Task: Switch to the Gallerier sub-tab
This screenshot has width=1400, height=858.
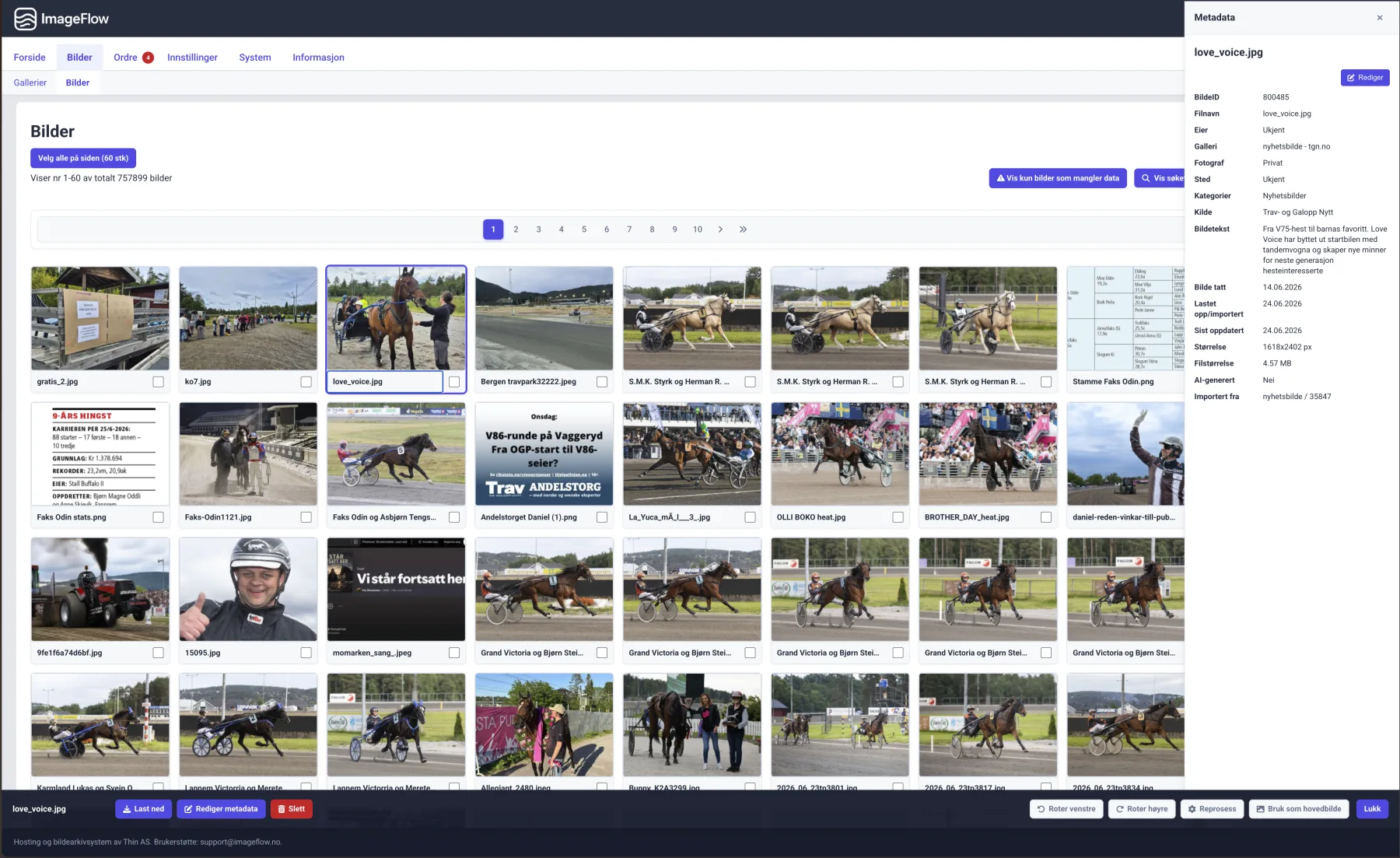Action: (x=30, y=82)
